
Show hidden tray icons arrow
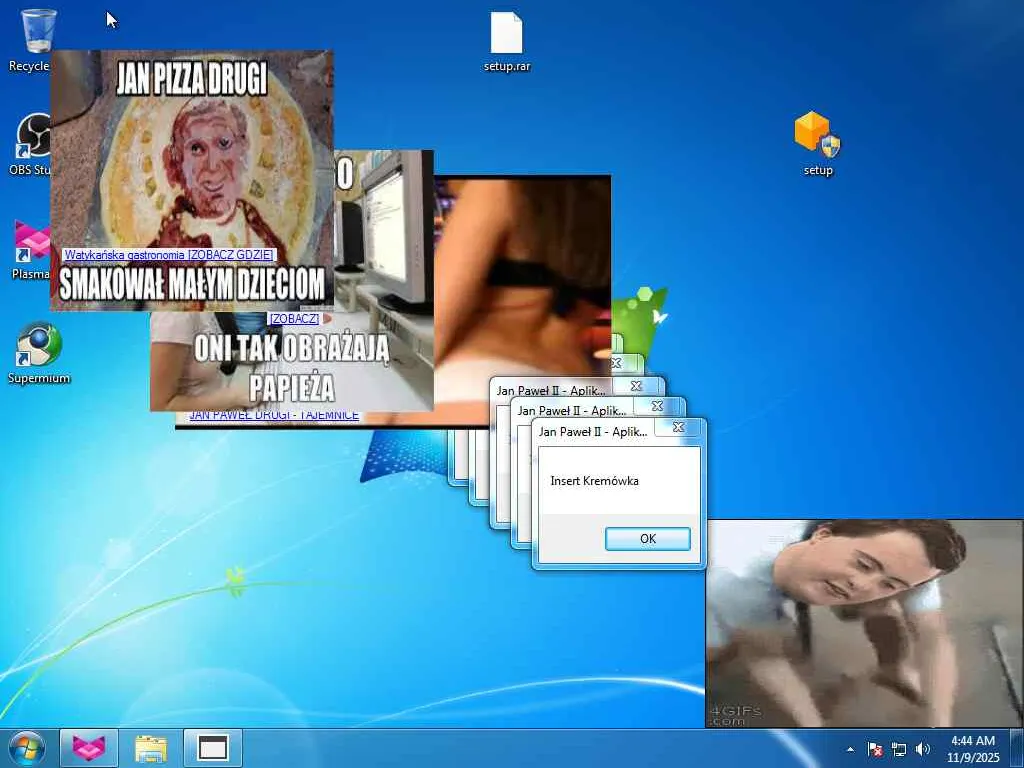pyautogui.click(x=850, y=749)
